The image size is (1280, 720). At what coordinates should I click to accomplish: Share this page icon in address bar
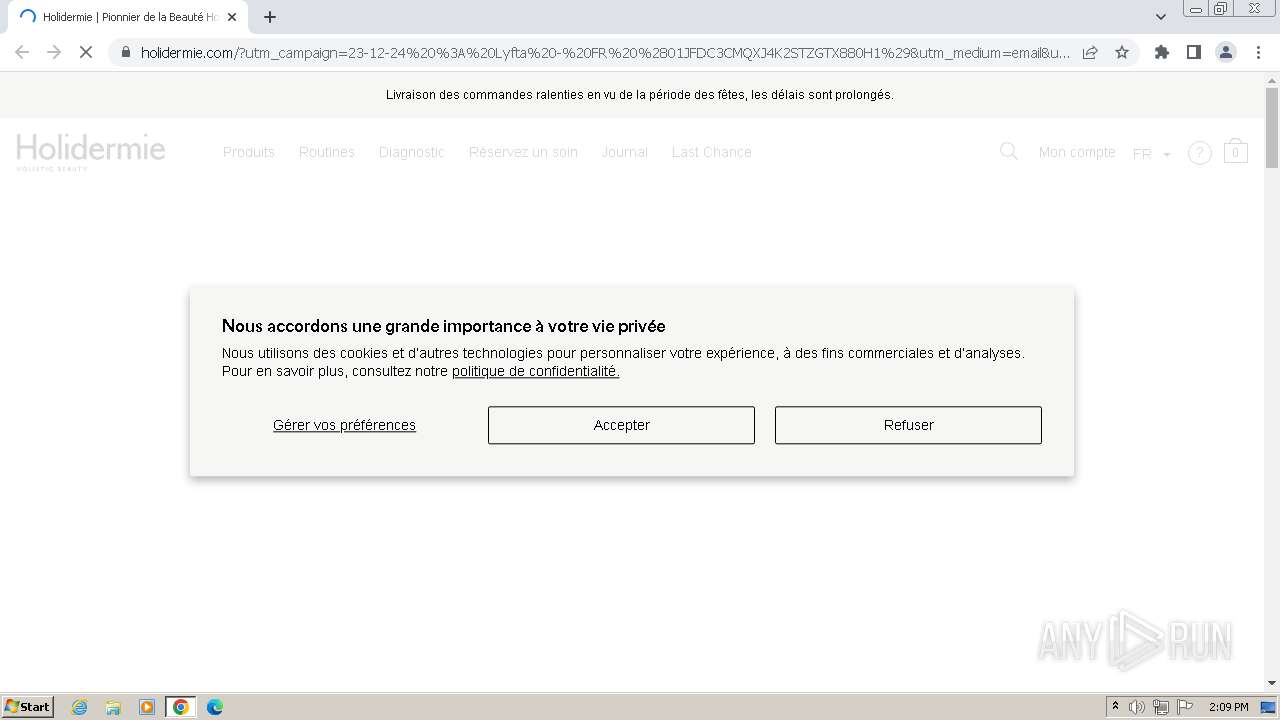click(x=1090, y=52)
